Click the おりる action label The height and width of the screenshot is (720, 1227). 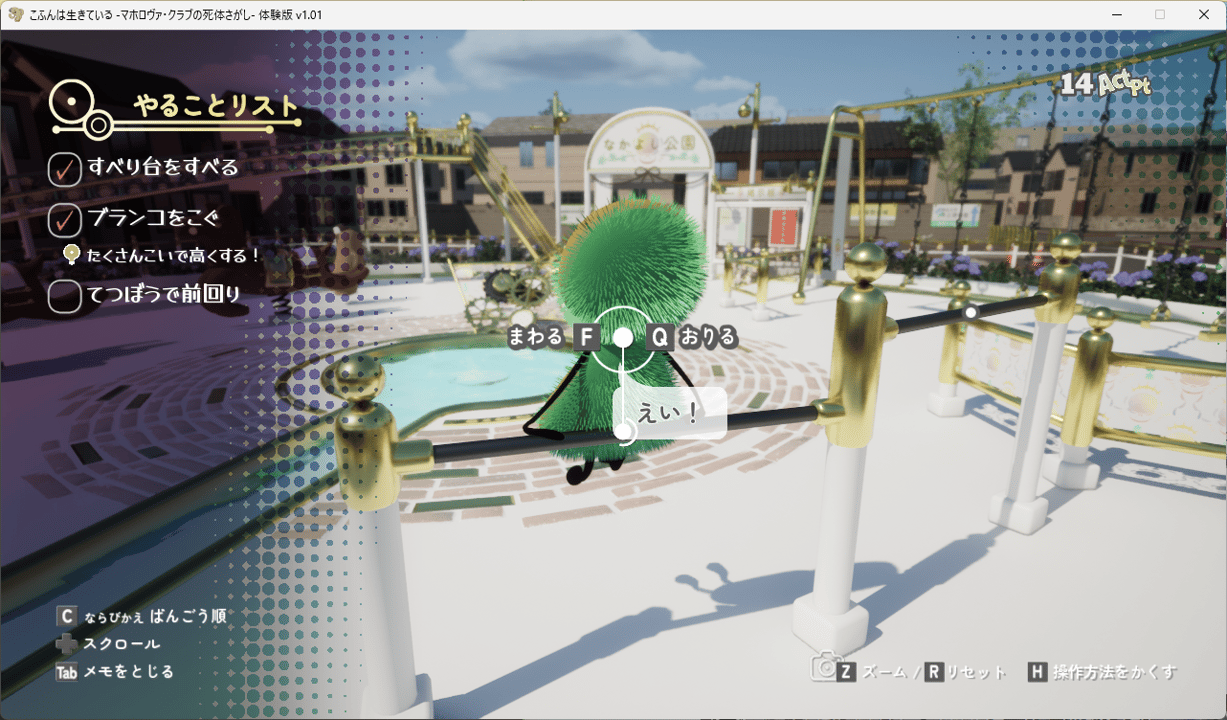point(708,337)
